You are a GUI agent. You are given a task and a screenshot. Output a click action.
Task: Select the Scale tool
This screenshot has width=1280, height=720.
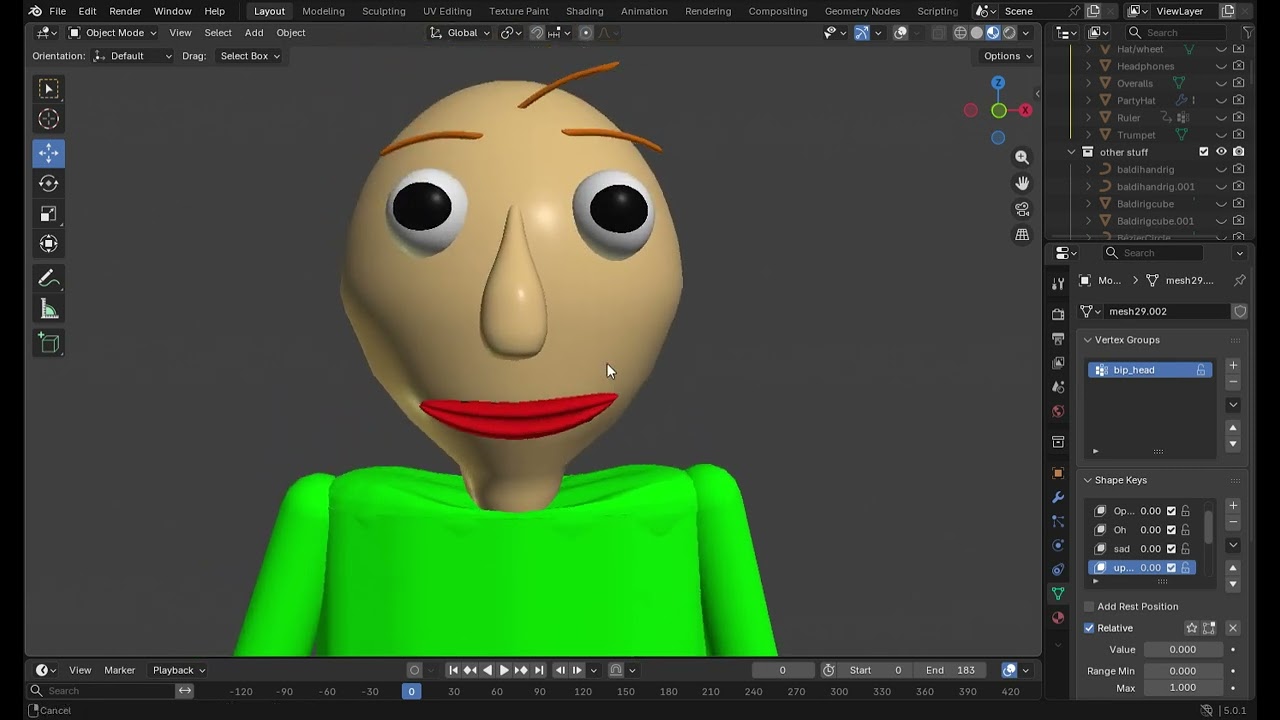pyautogui.click(x=49, y=213)
